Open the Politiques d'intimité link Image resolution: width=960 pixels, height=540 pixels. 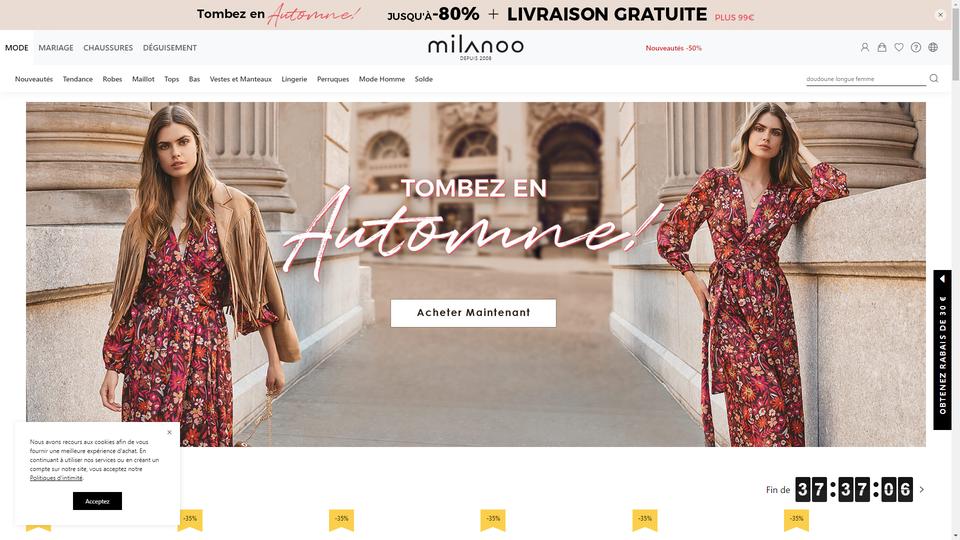pos(56,478)
